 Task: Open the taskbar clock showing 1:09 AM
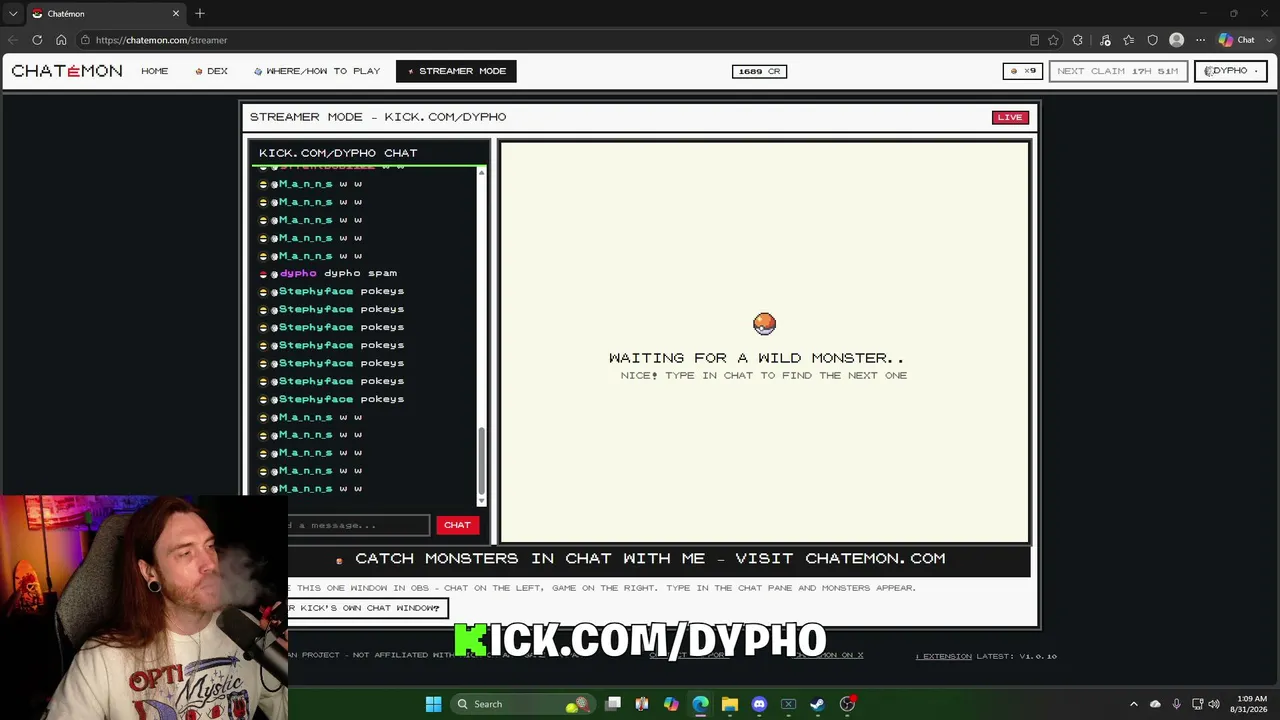coord(1251,704)
